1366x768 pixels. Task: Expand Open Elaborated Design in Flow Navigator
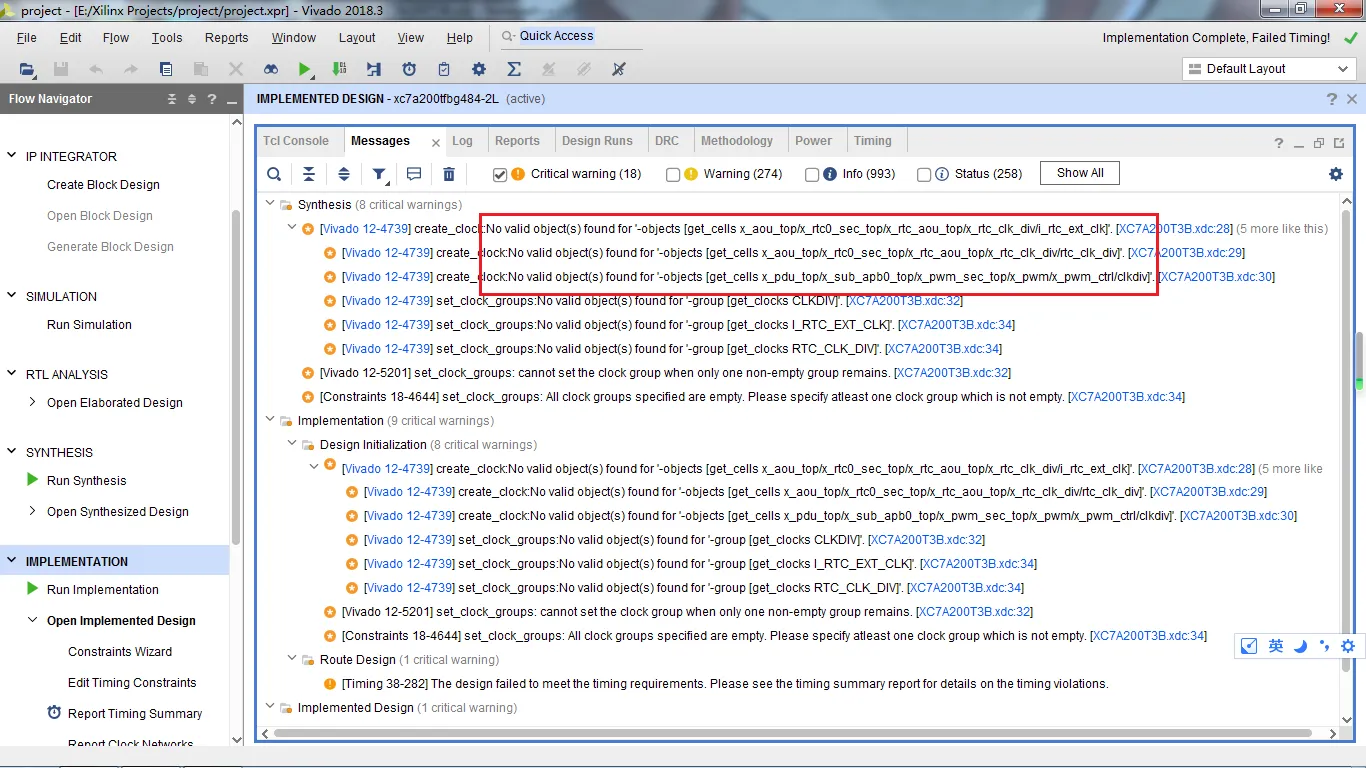tap(33, 403)
